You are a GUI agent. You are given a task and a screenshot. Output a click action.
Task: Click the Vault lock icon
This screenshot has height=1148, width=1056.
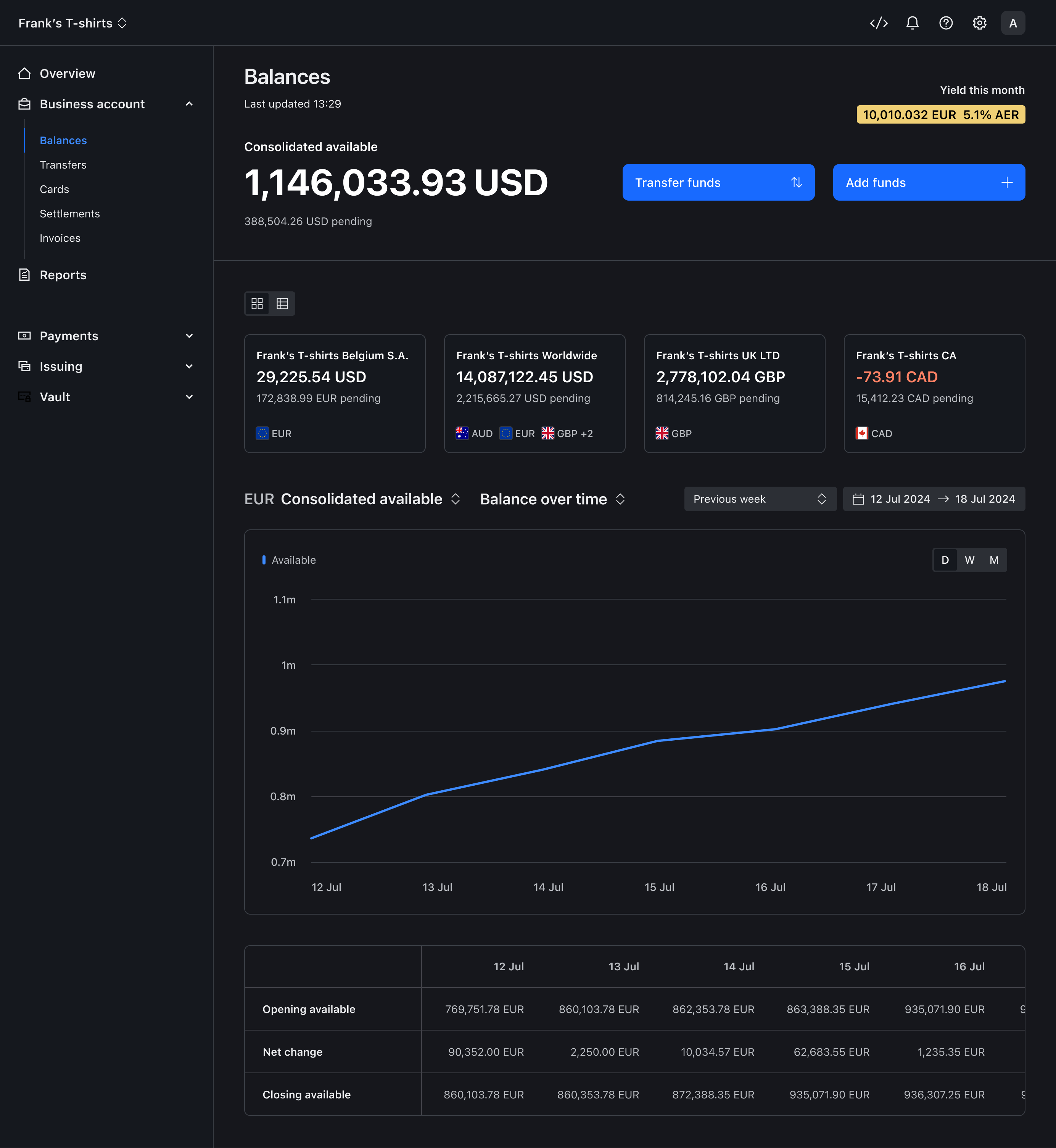24,396
